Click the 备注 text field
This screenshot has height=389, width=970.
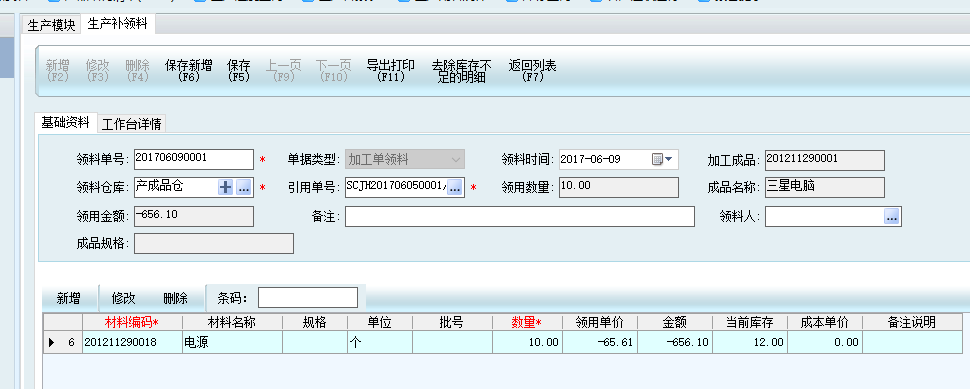[520, 216]
